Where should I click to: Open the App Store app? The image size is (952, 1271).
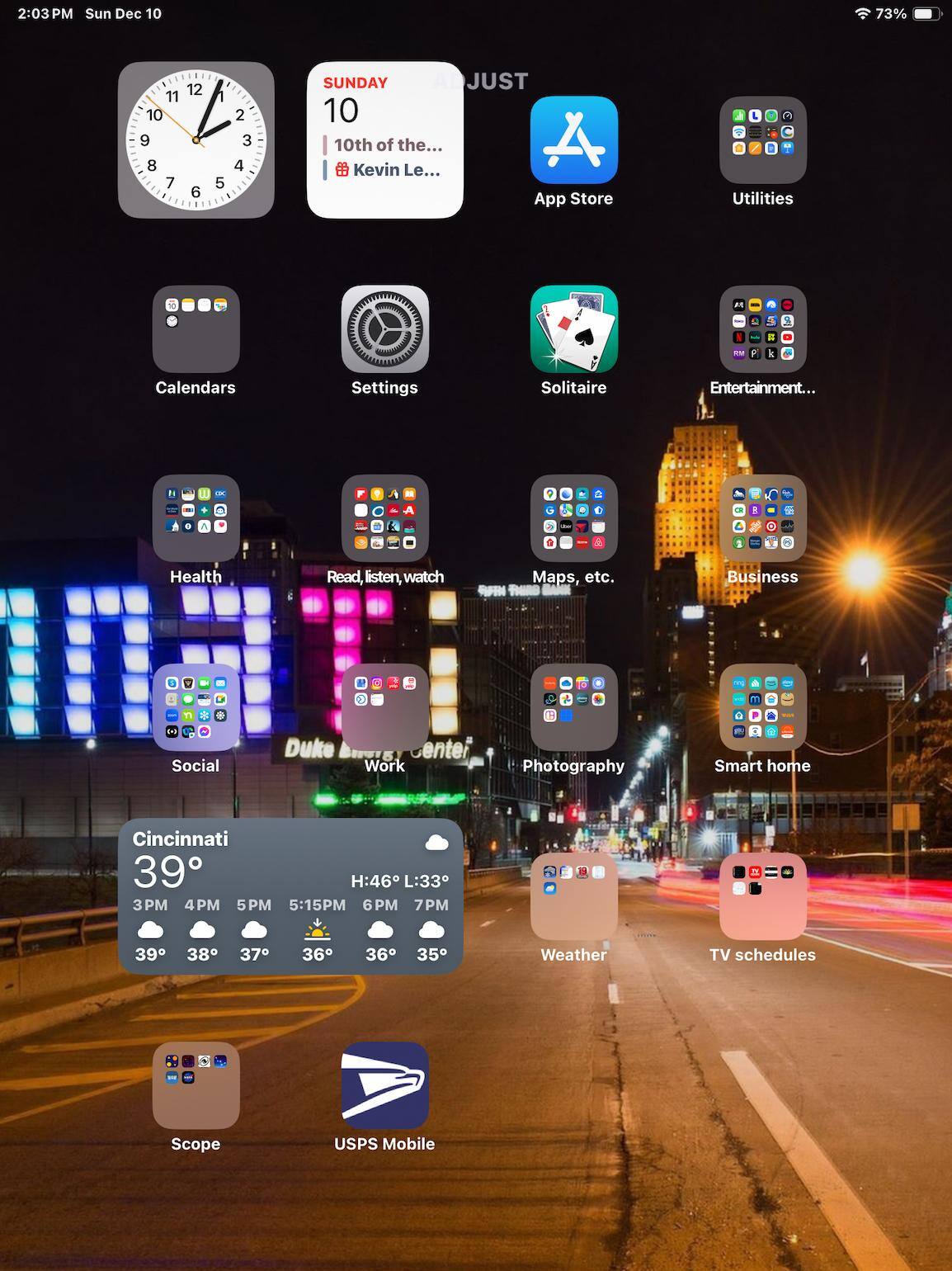point(573,140)
